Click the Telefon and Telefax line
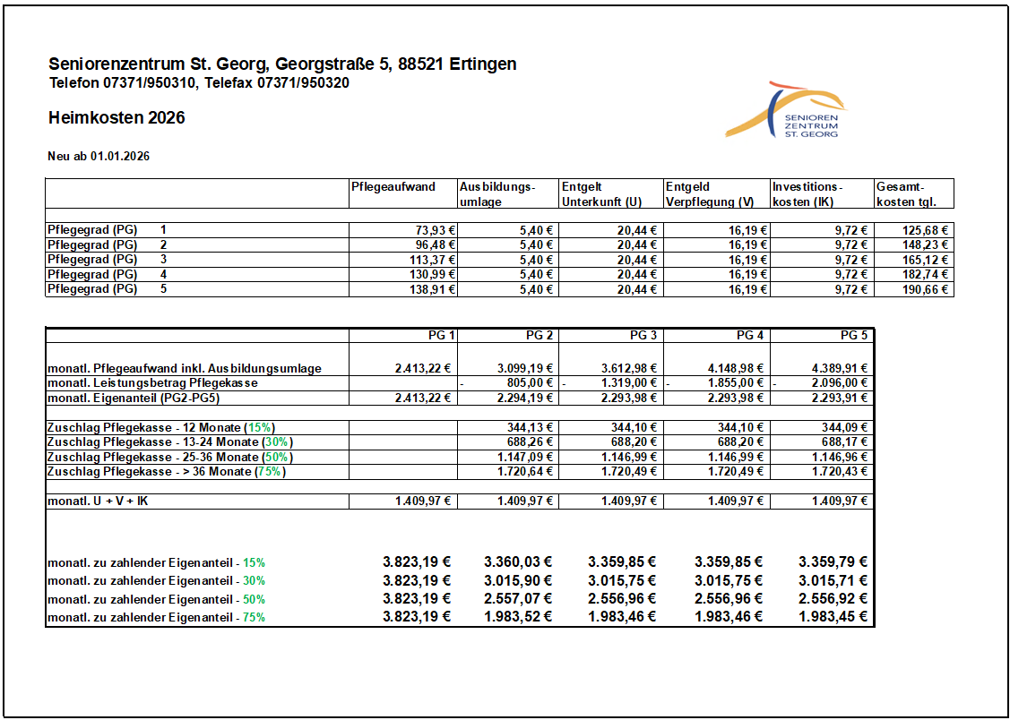1010x720 pixels. click(198, 83)
